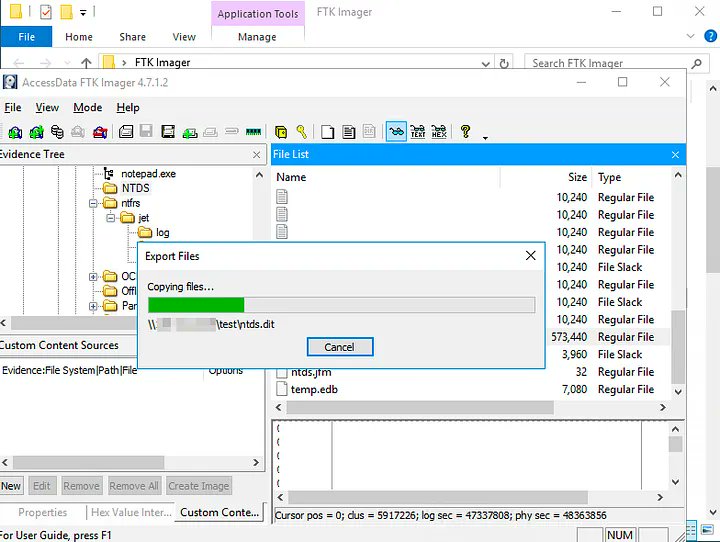Close the Evidence Tree panel
This screenshot has width=720, height=542.
[x=257, y=155]
